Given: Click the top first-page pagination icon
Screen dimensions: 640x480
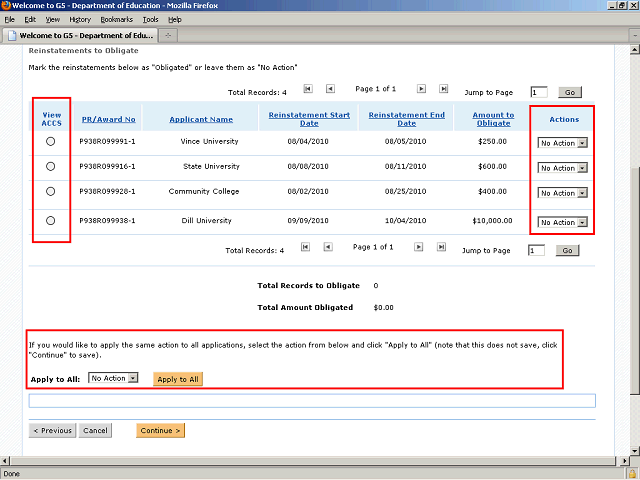Looking at the screenshot, I should [307, 89].
